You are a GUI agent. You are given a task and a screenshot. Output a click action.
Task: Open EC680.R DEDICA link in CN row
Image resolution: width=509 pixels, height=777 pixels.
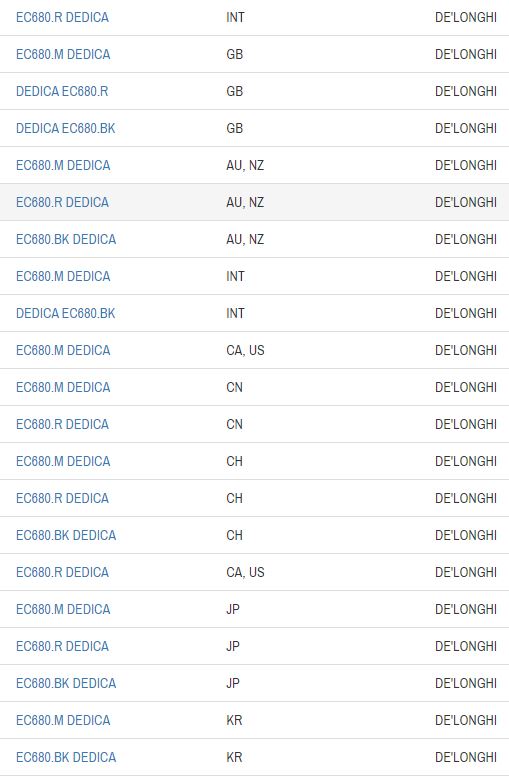point(62,424)
